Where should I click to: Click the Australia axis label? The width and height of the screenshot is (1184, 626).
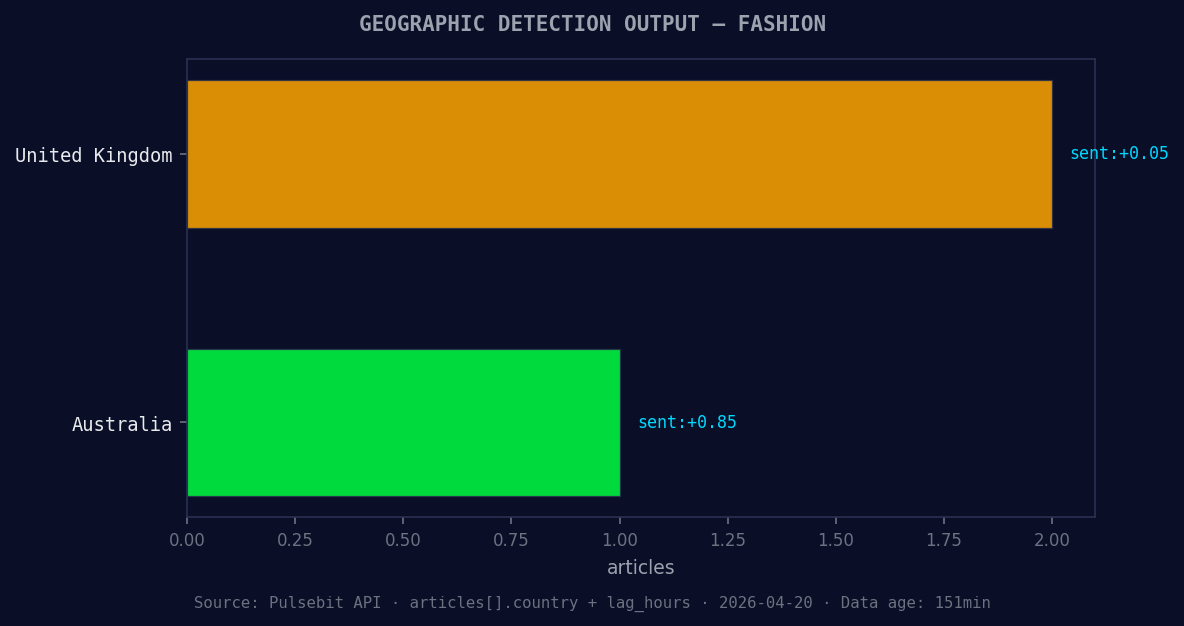(x=121, y=424)
